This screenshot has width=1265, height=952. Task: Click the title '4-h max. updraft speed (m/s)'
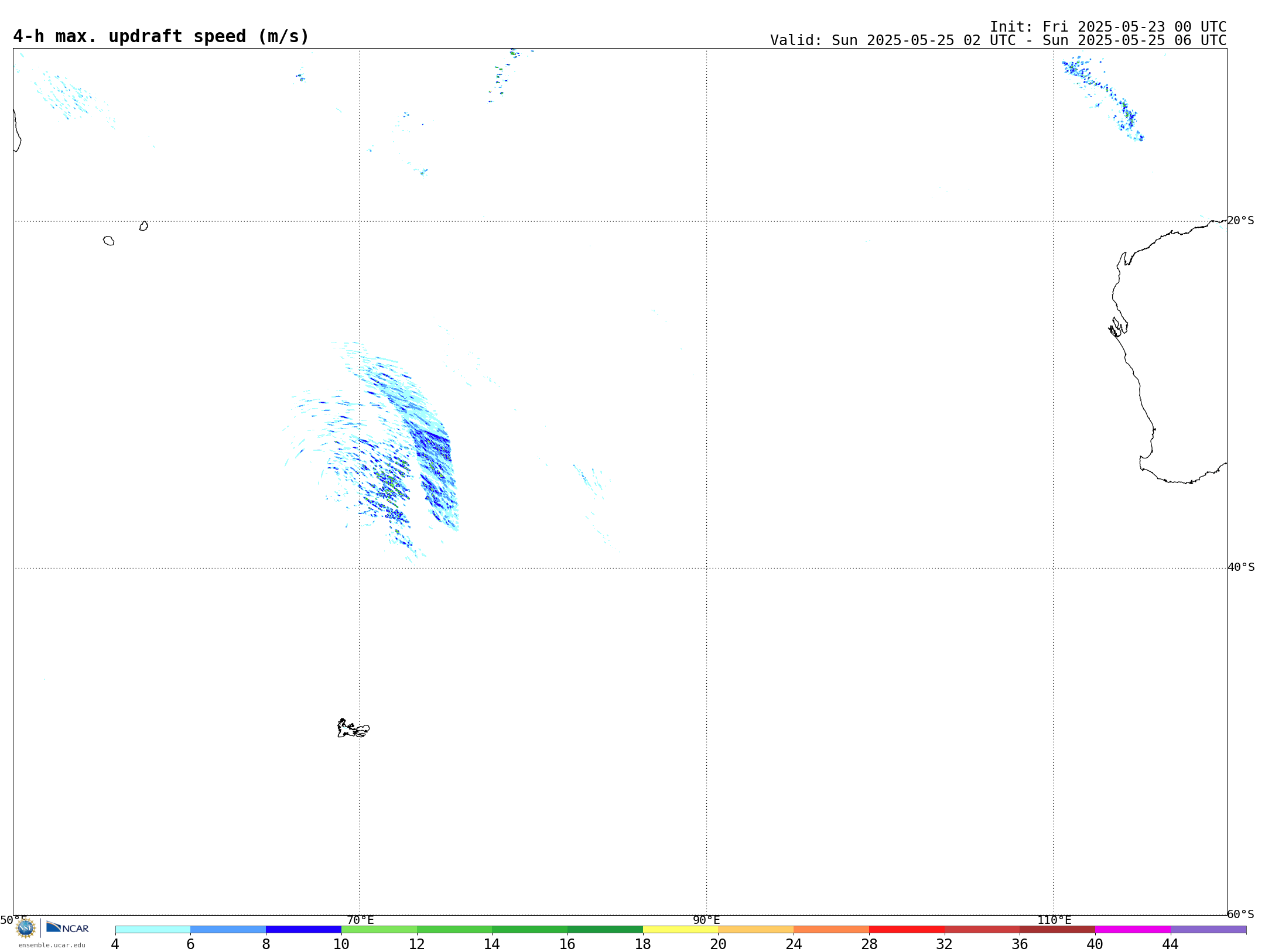161,36
